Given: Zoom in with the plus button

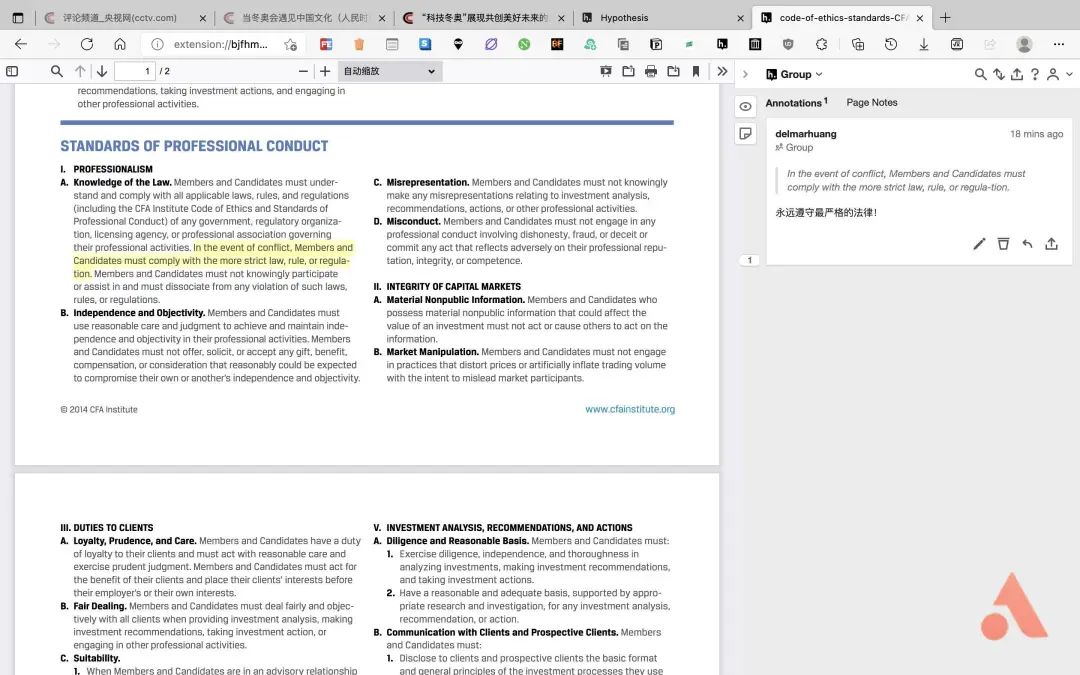Looking at the screenshot, I should 325,71.
